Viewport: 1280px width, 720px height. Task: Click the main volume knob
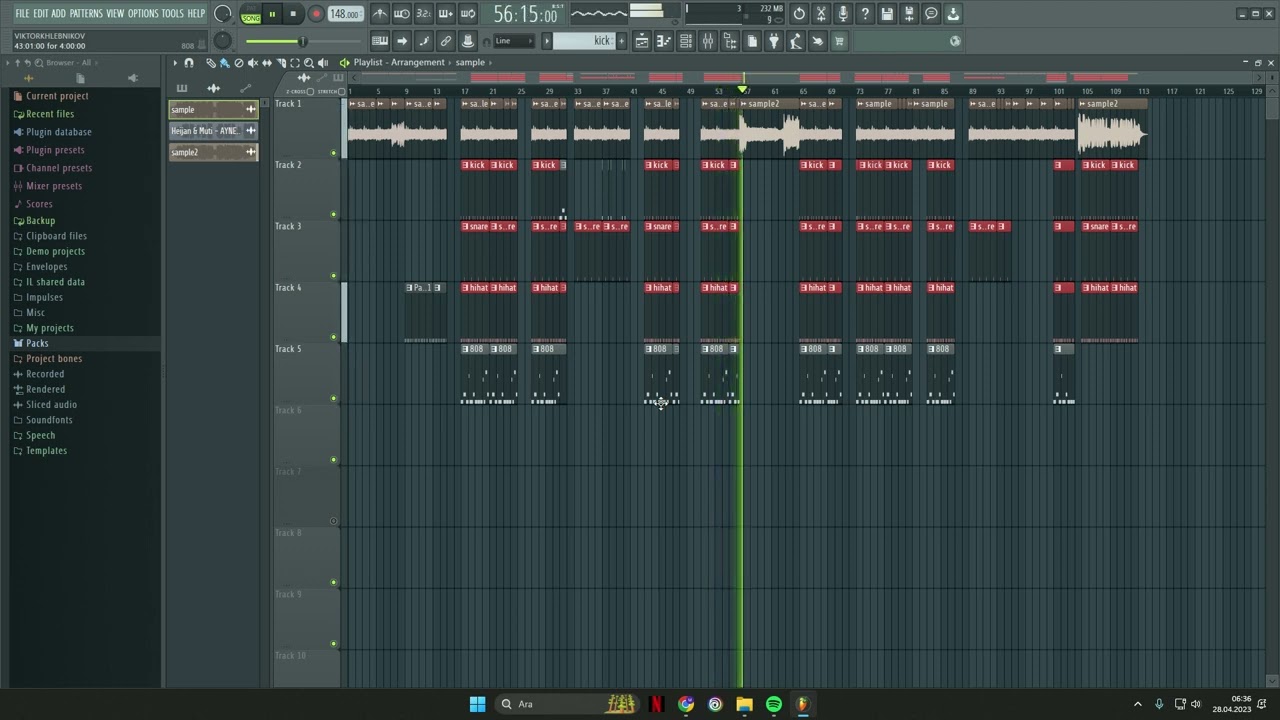222,14
